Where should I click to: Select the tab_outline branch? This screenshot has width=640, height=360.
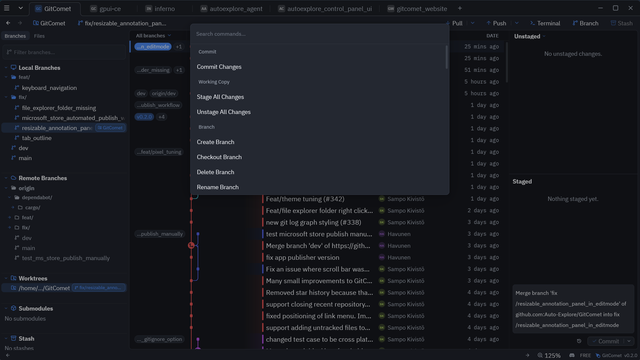click(x=36, y=138)
